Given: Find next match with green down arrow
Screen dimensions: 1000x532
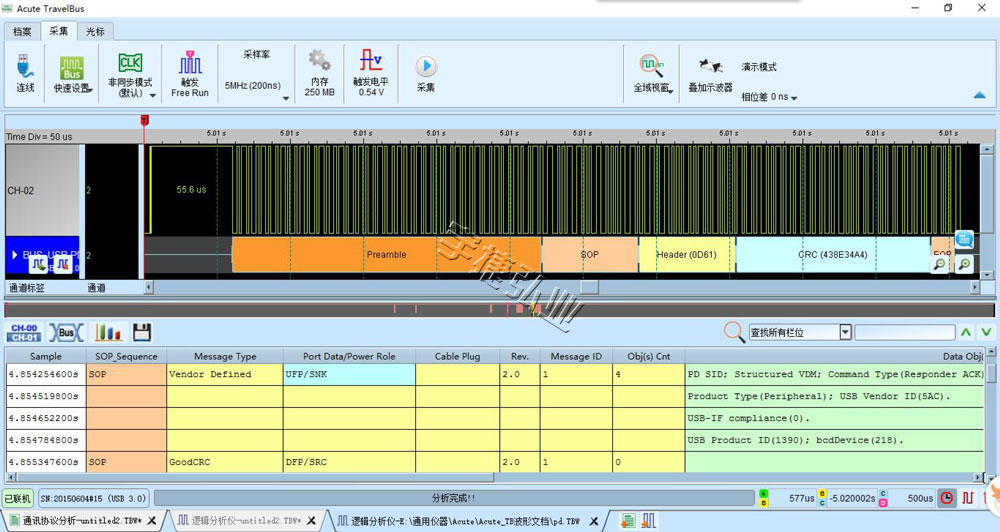Looking at the screenshot, I should [986, 332].
